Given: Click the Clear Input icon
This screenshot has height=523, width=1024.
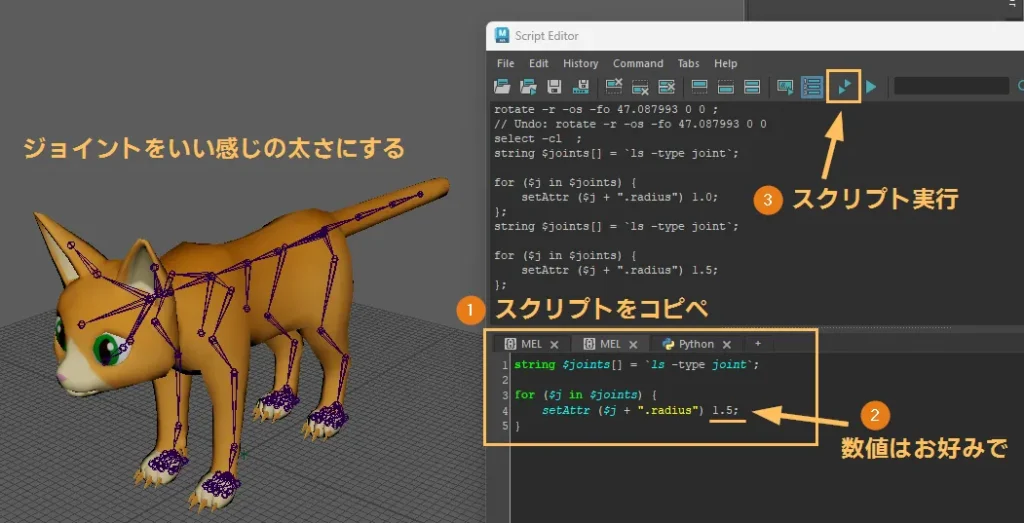Looking at the screenshot, I should point(640,86).
